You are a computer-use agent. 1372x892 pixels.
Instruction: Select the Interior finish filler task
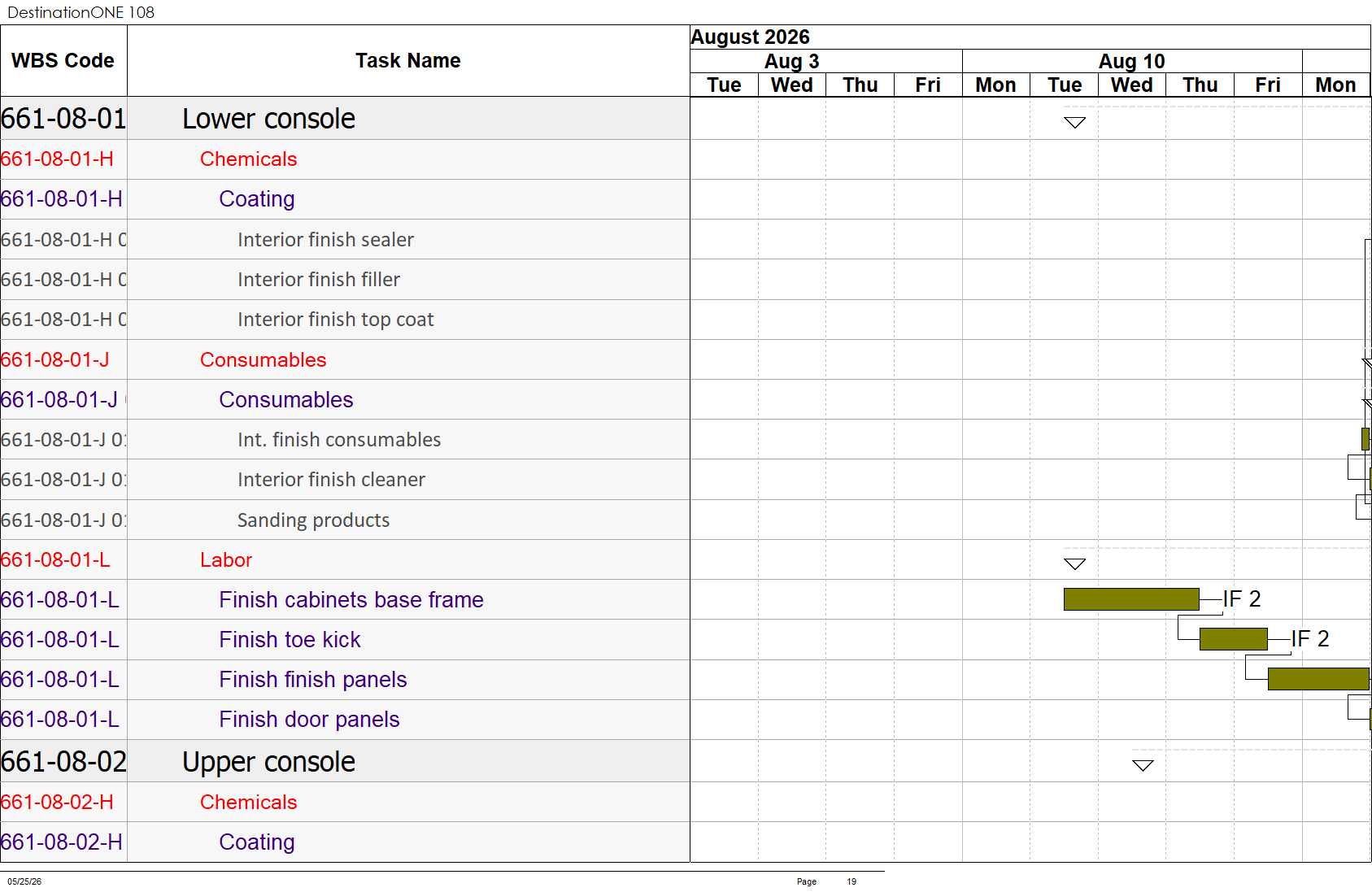click(345, 280)
